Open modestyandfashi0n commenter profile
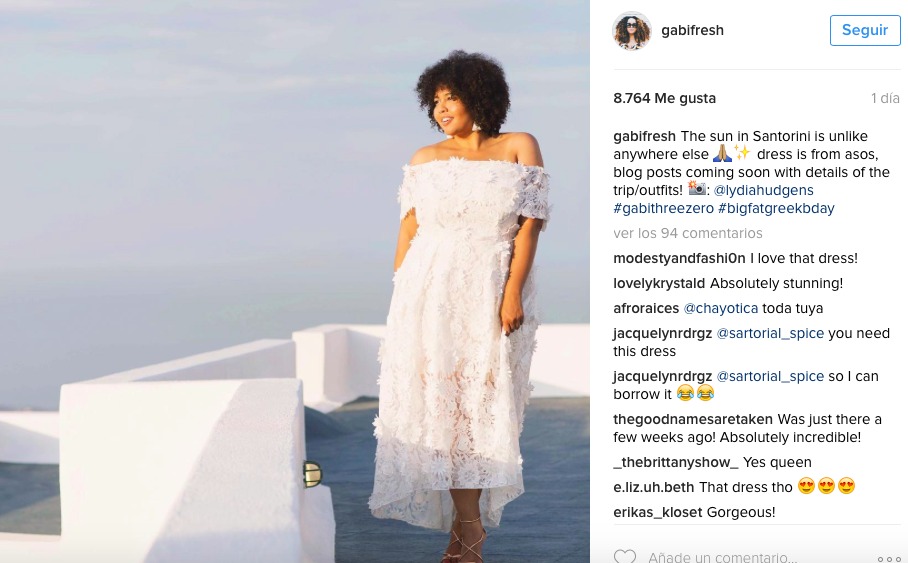The image size is (908, 563). (679, 258)
